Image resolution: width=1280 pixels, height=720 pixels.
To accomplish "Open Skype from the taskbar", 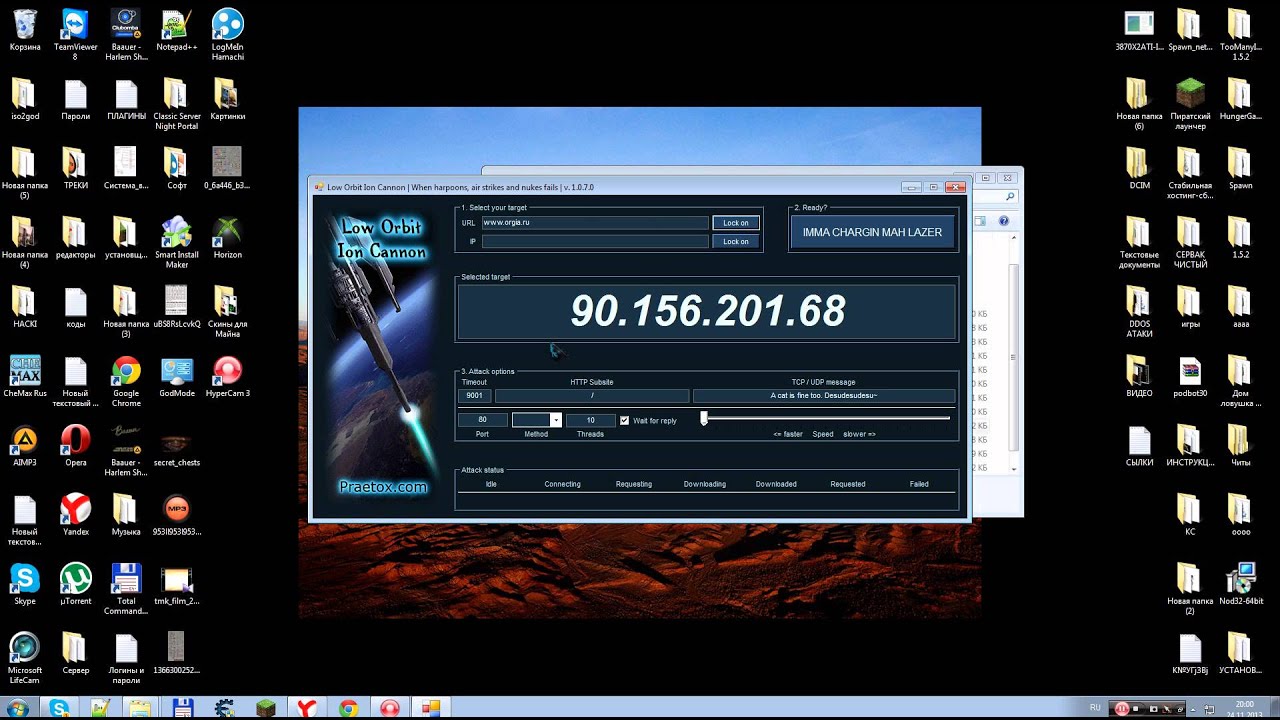I will [x=59, y=708].
